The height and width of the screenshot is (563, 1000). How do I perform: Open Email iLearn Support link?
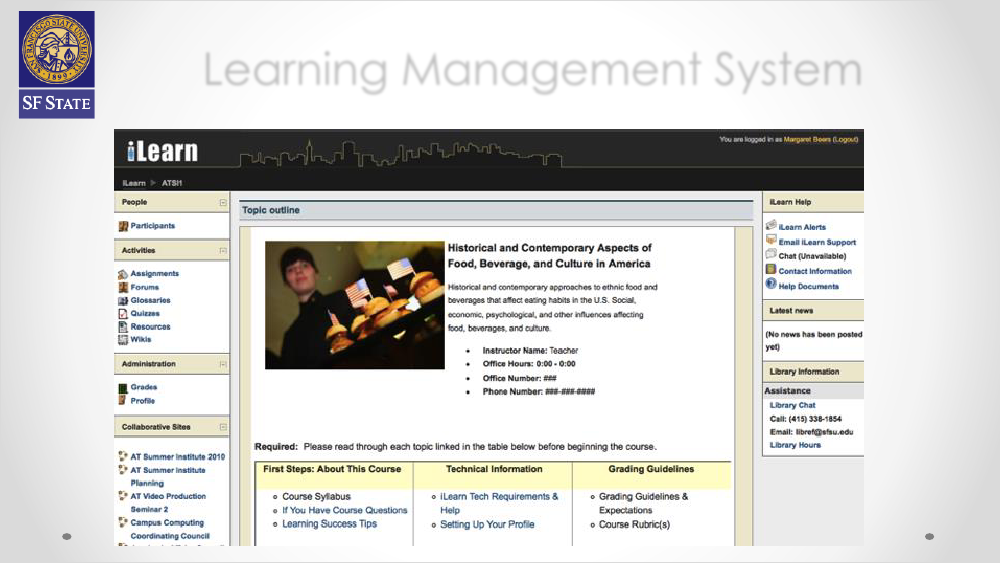[x=817, y=242]
